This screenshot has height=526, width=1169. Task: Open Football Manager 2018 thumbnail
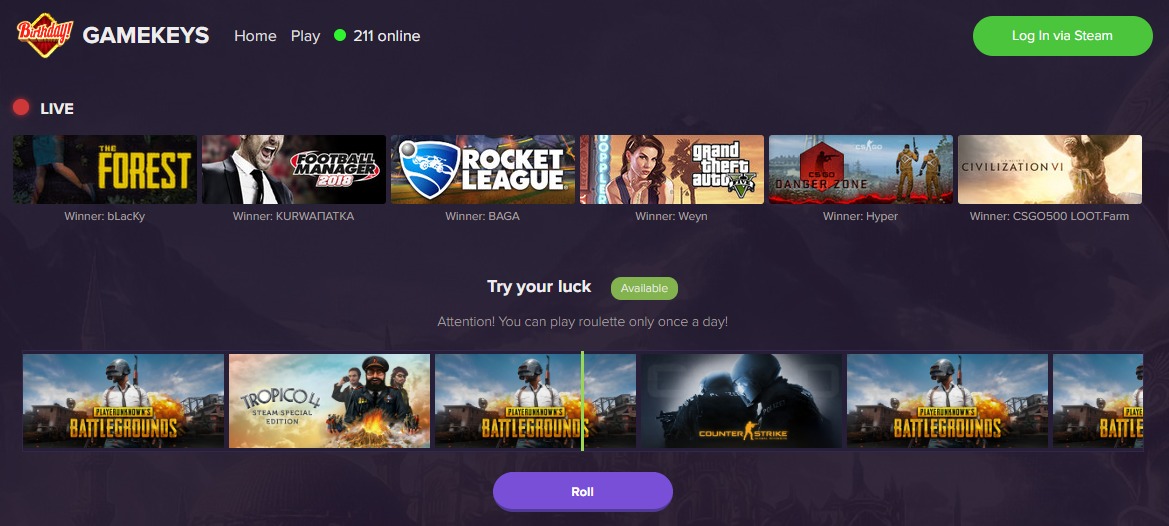(294, 169)
